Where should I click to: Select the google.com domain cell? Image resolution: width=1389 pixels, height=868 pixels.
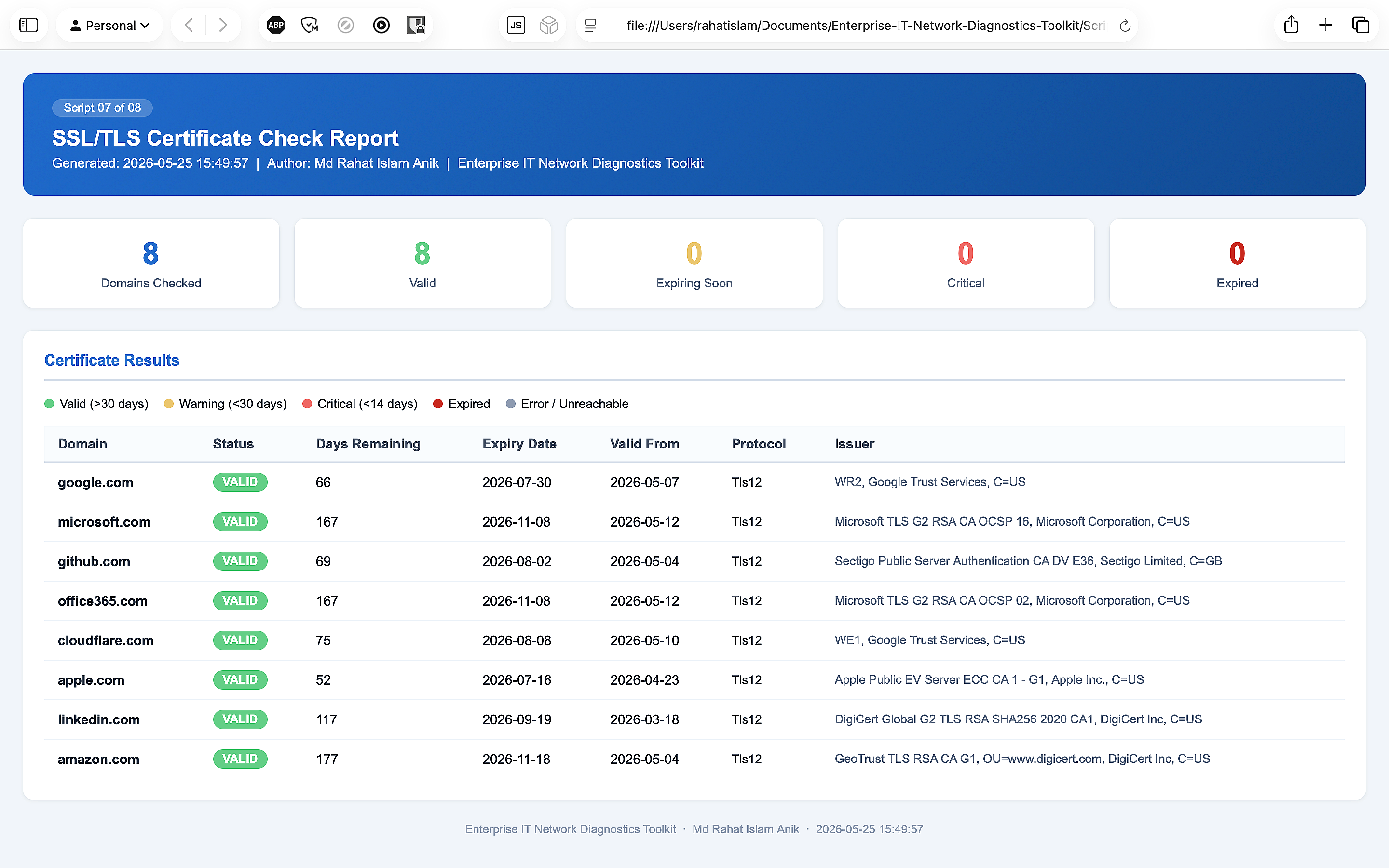(96, 483)
